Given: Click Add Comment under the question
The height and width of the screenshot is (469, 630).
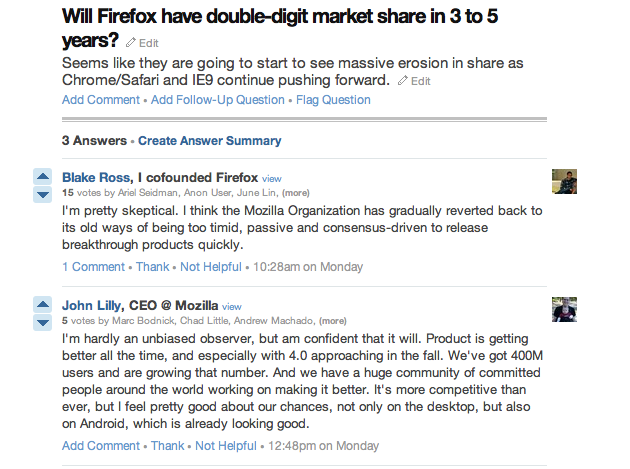Looking at the screenshot, I should tap(101, 100).
